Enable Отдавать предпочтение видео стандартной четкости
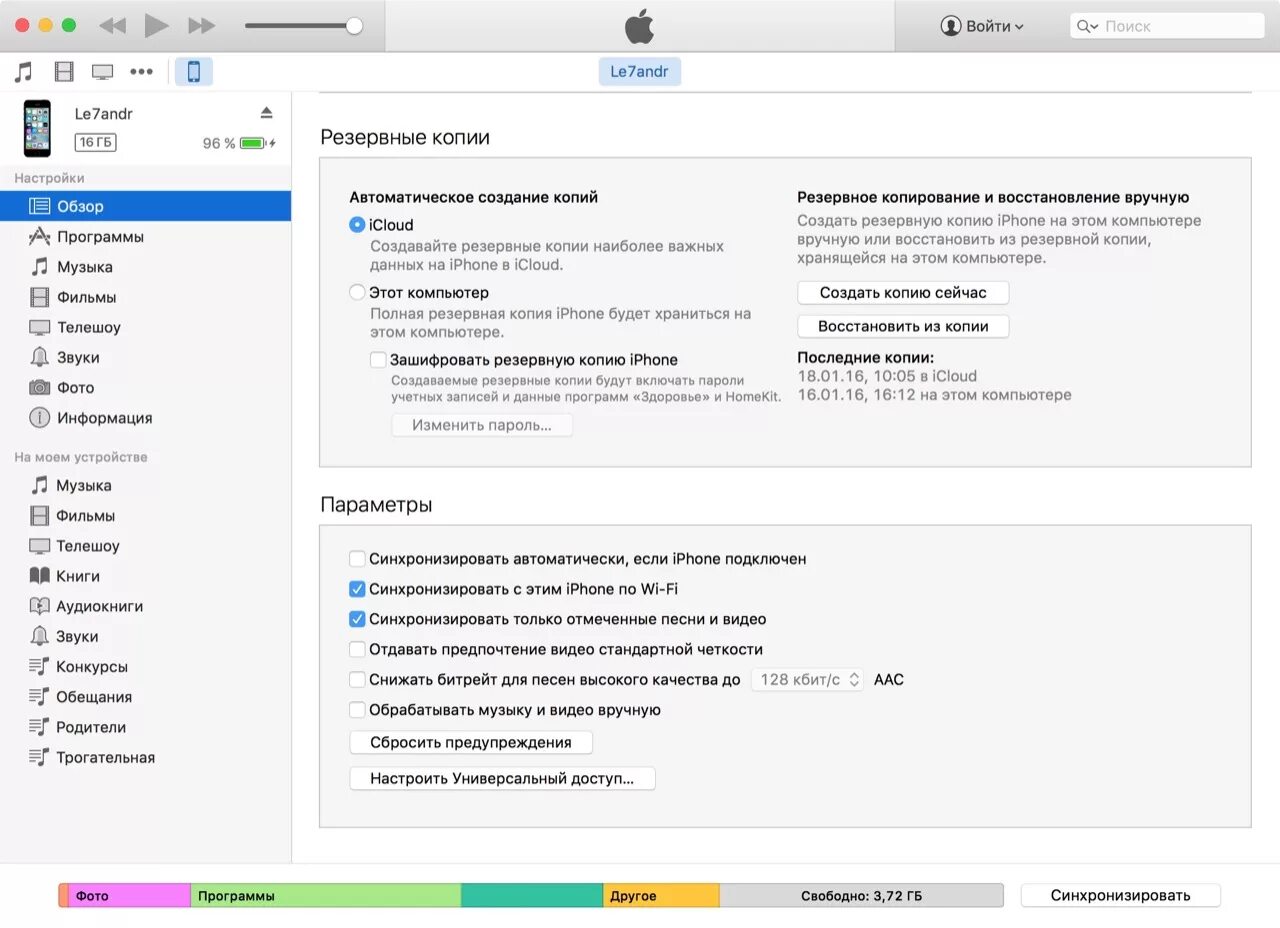The width and height of the screenshot is (1280, 928). coord(357,649)
